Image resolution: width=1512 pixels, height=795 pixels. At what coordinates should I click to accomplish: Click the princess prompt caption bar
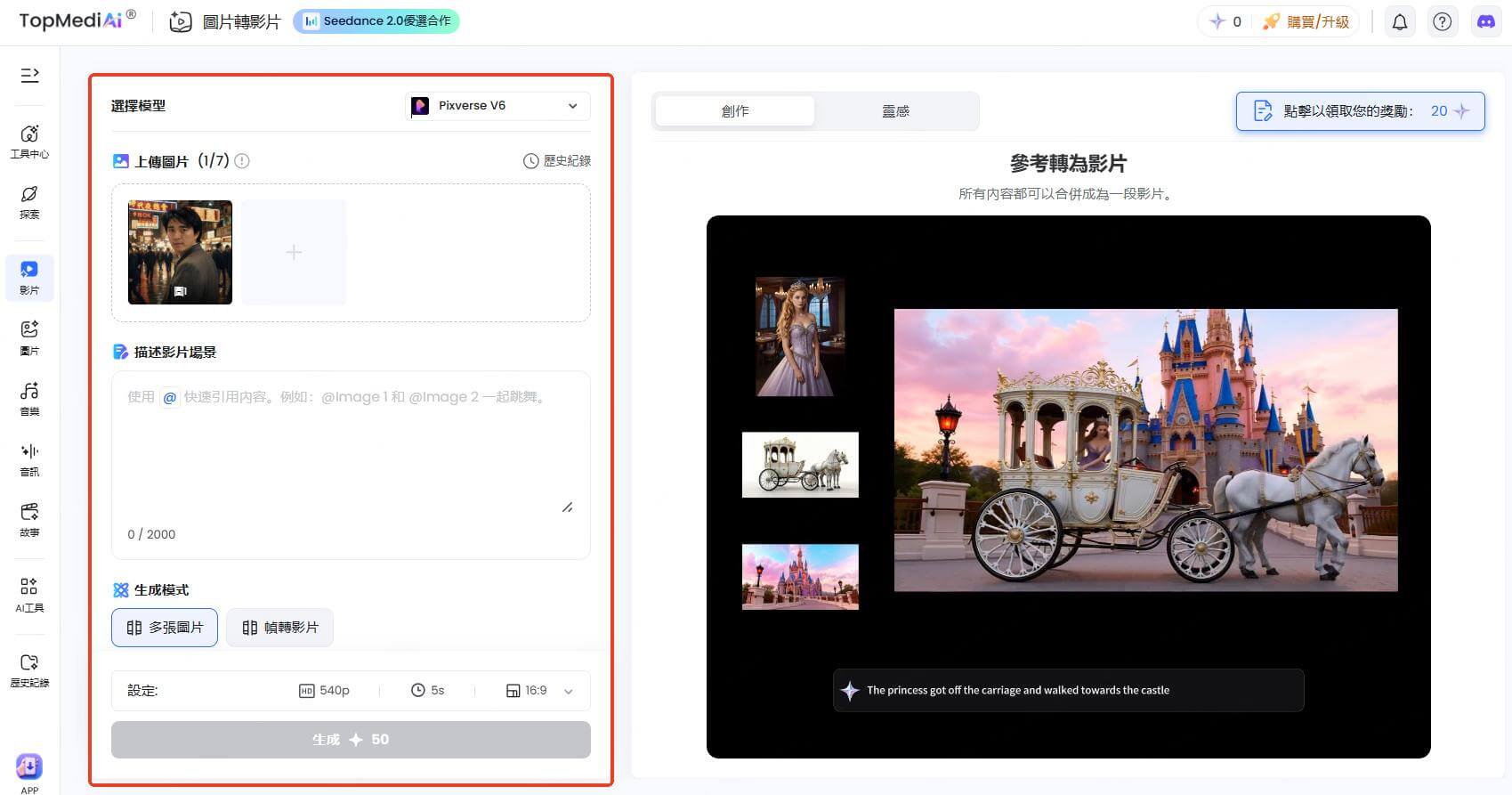1068,690
